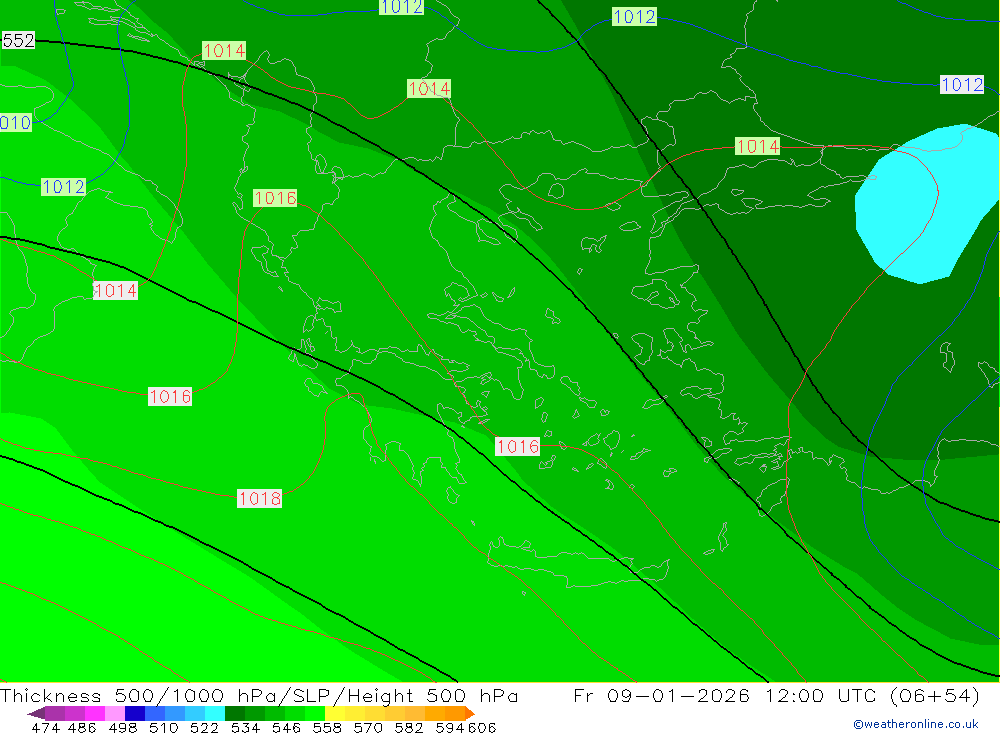Image resolution: width=1000 pixels, height=733 pixels.
Task: Click the purple left arrow of the legend
Action: click(36, 713)
